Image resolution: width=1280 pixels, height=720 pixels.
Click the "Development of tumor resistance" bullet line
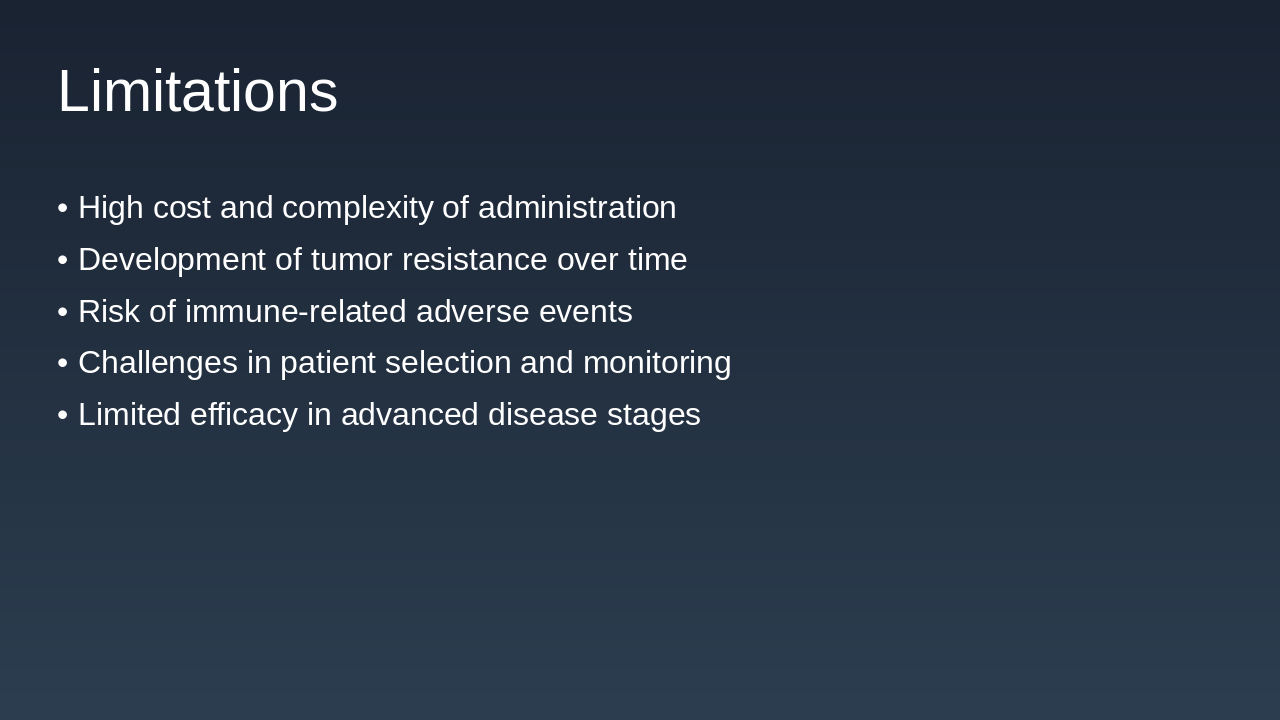tap(382, 260)
